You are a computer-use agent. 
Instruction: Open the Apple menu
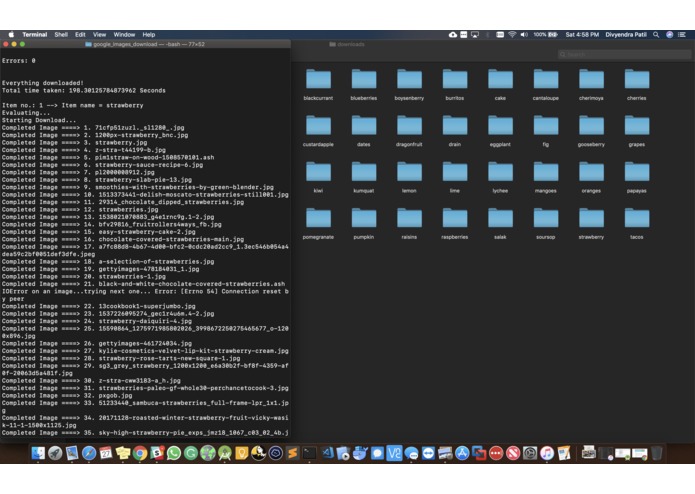(x=11, y=35)
